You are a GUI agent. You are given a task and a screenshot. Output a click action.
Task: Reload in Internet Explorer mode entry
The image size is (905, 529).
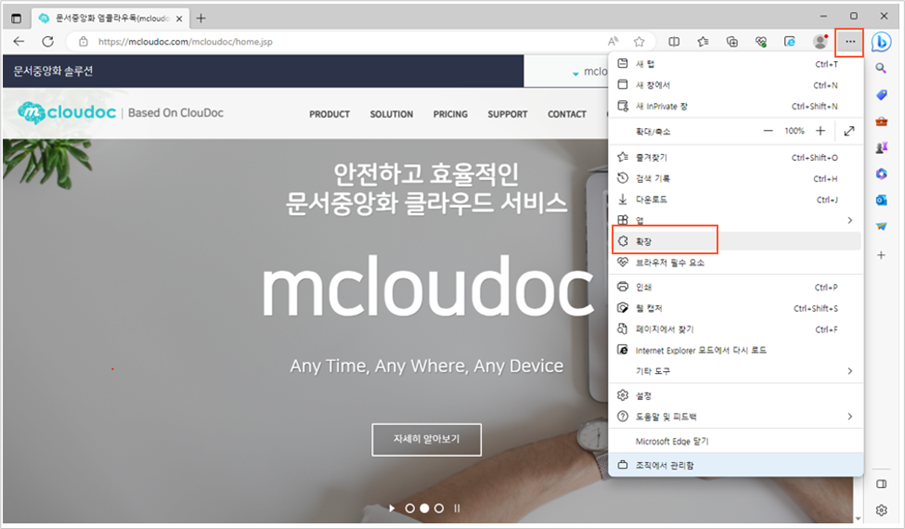point(736,350)
